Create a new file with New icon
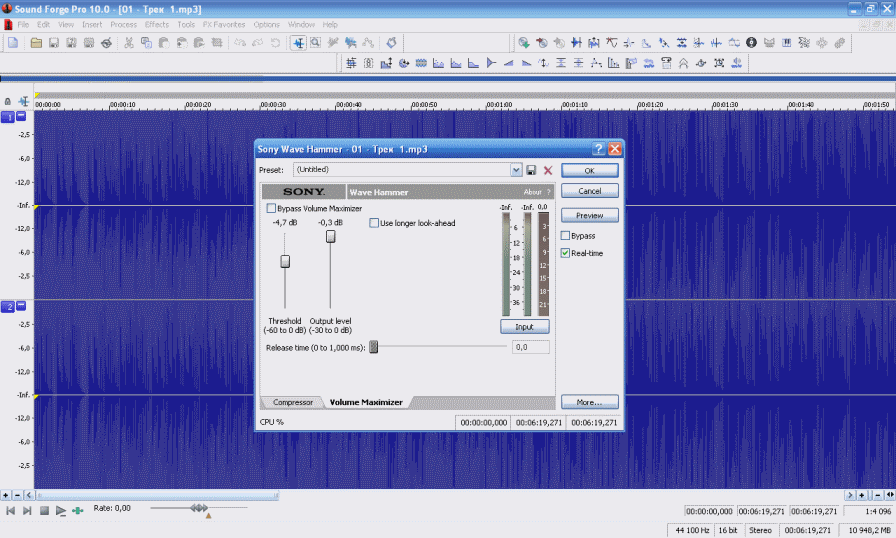Image resolution: width=896 pixels, height=538 pixels. click(13, 43)
